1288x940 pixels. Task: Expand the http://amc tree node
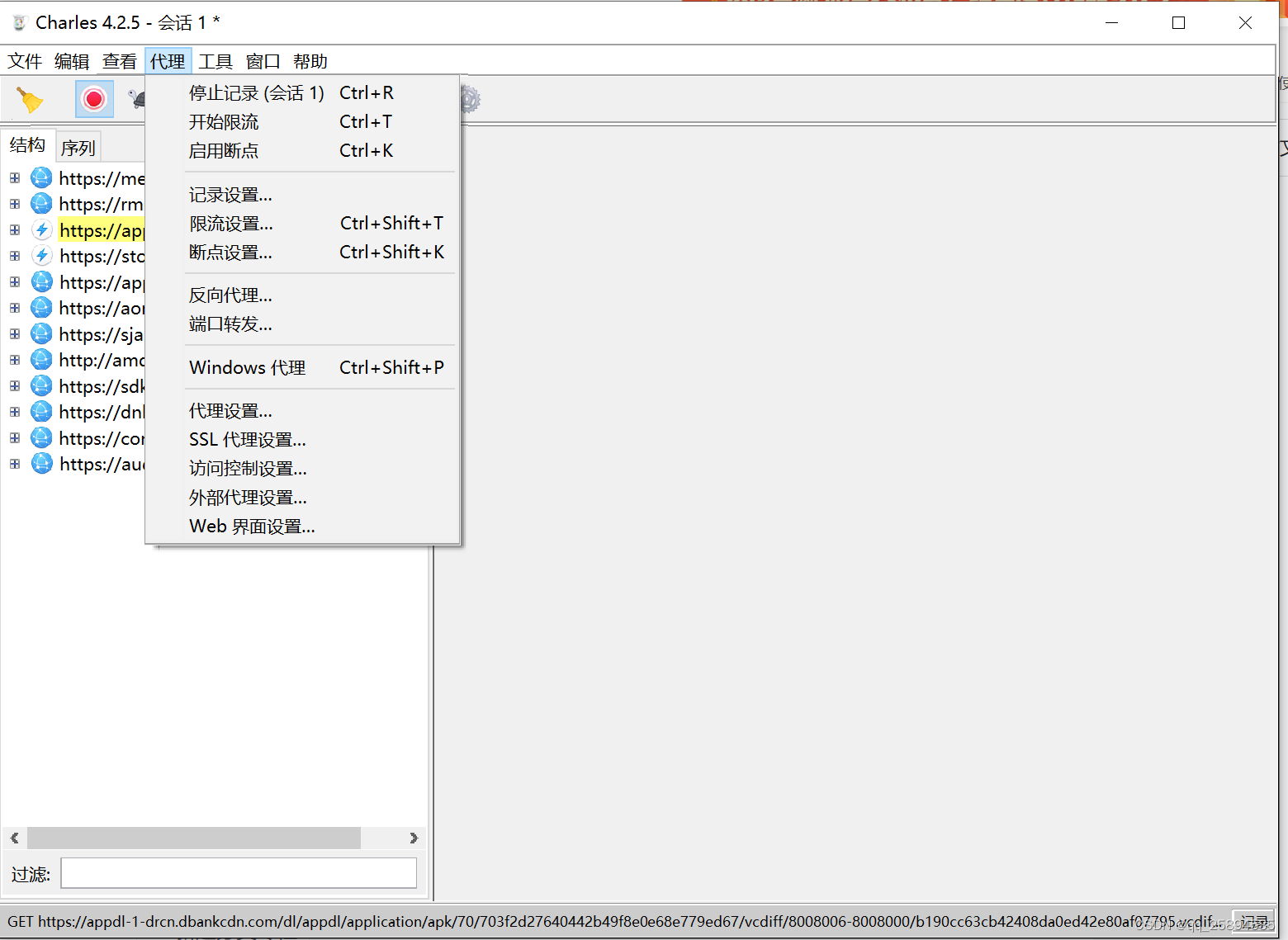click(x=15, y=360)
